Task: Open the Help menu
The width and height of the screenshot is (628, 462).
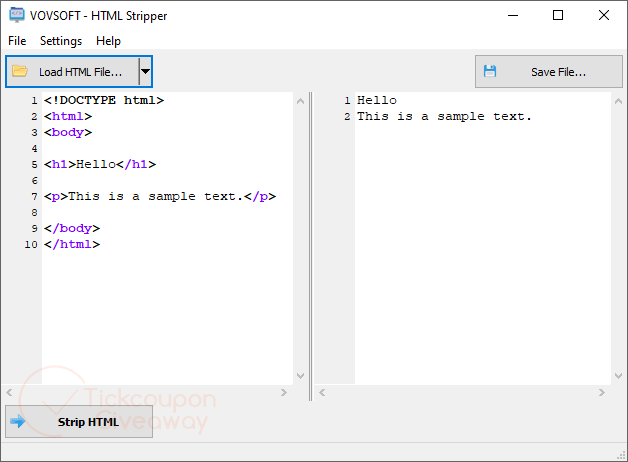Action: click(x=108, y=41)
